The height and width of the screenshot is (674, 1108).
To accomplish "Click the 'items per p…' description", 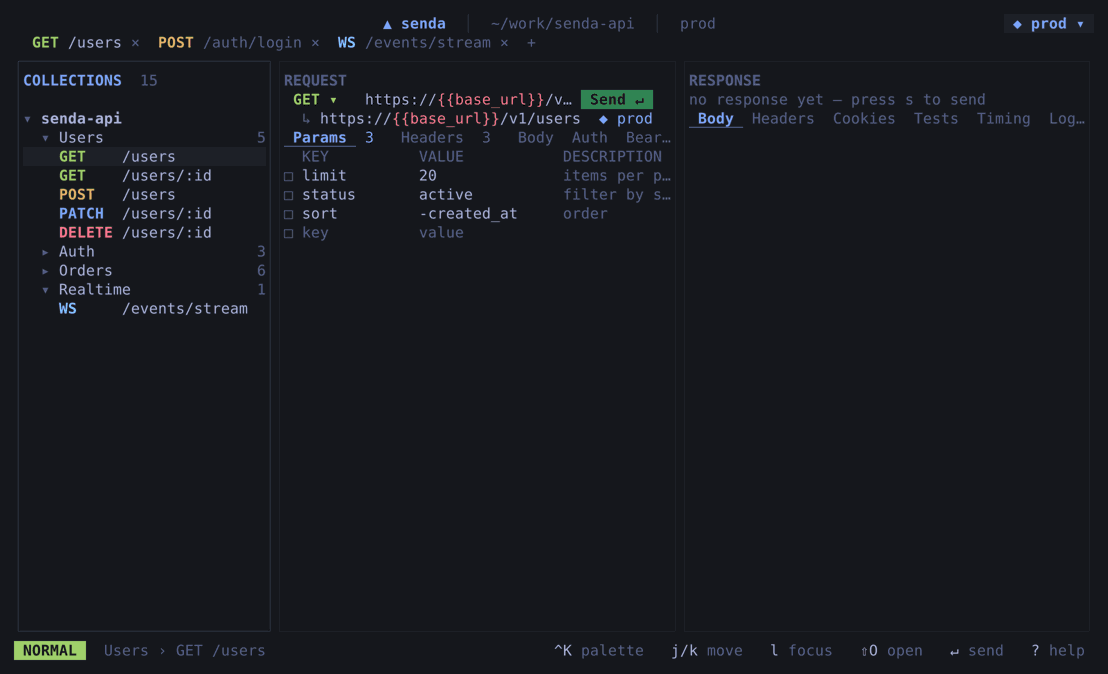I will [x=616, y=176].
